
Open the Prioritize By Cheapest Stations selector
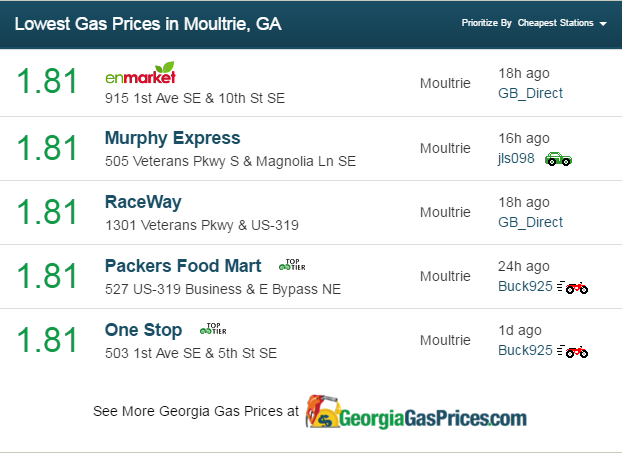click(534, 23)
